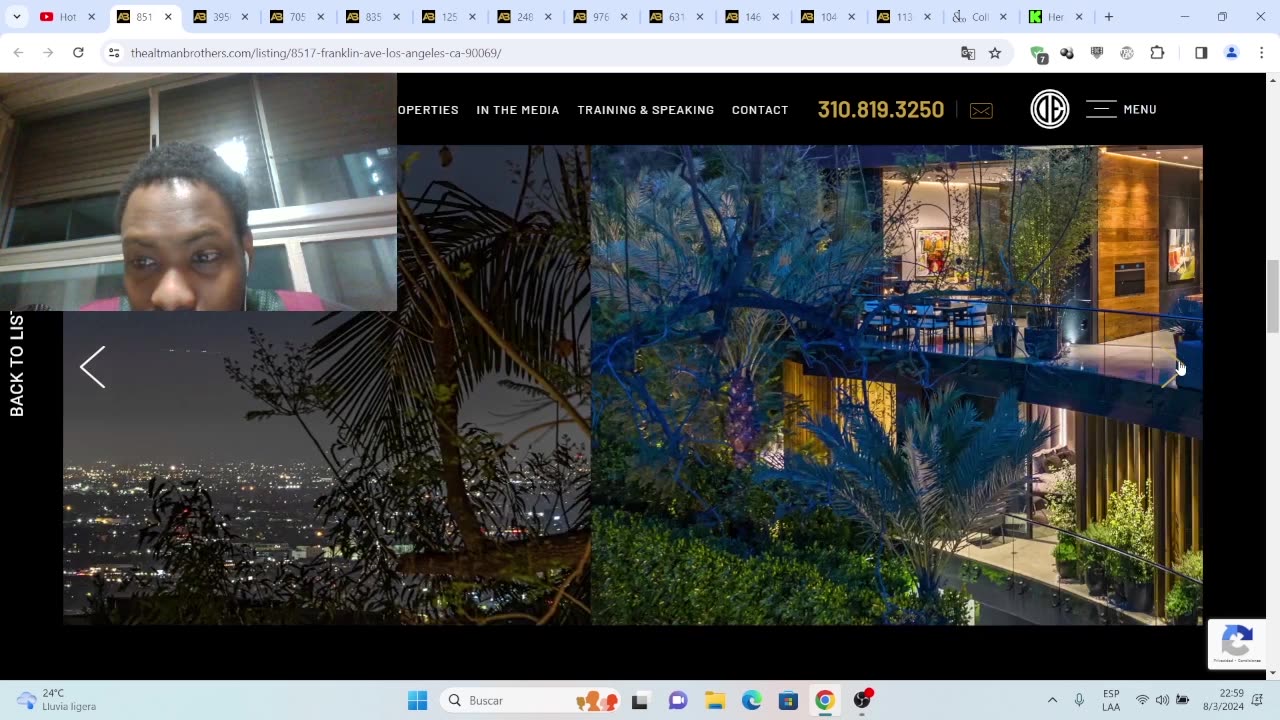This screenshot has height=720, width=1280.
Task: Show hidden system tray icons
Action: (x=1052, y=700)
